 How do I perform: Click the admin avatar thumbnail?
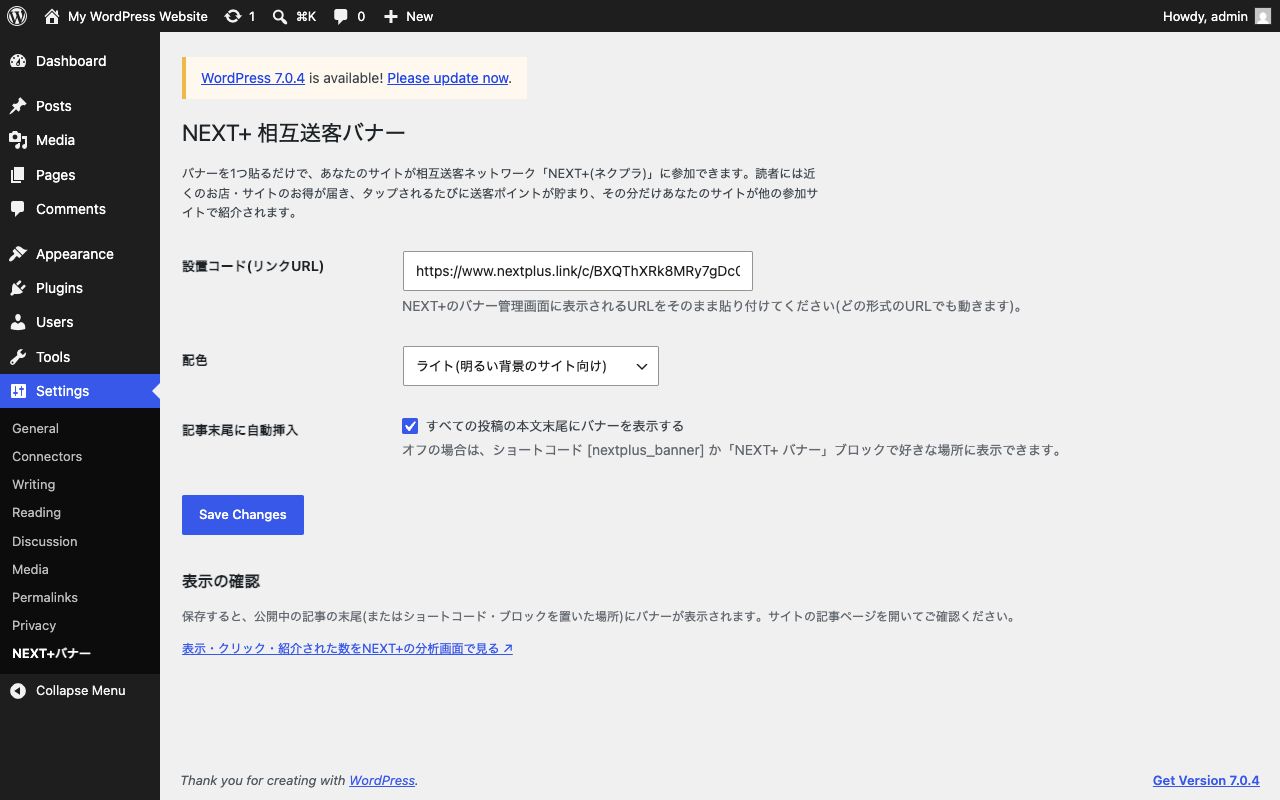[x=1263, y=16]
